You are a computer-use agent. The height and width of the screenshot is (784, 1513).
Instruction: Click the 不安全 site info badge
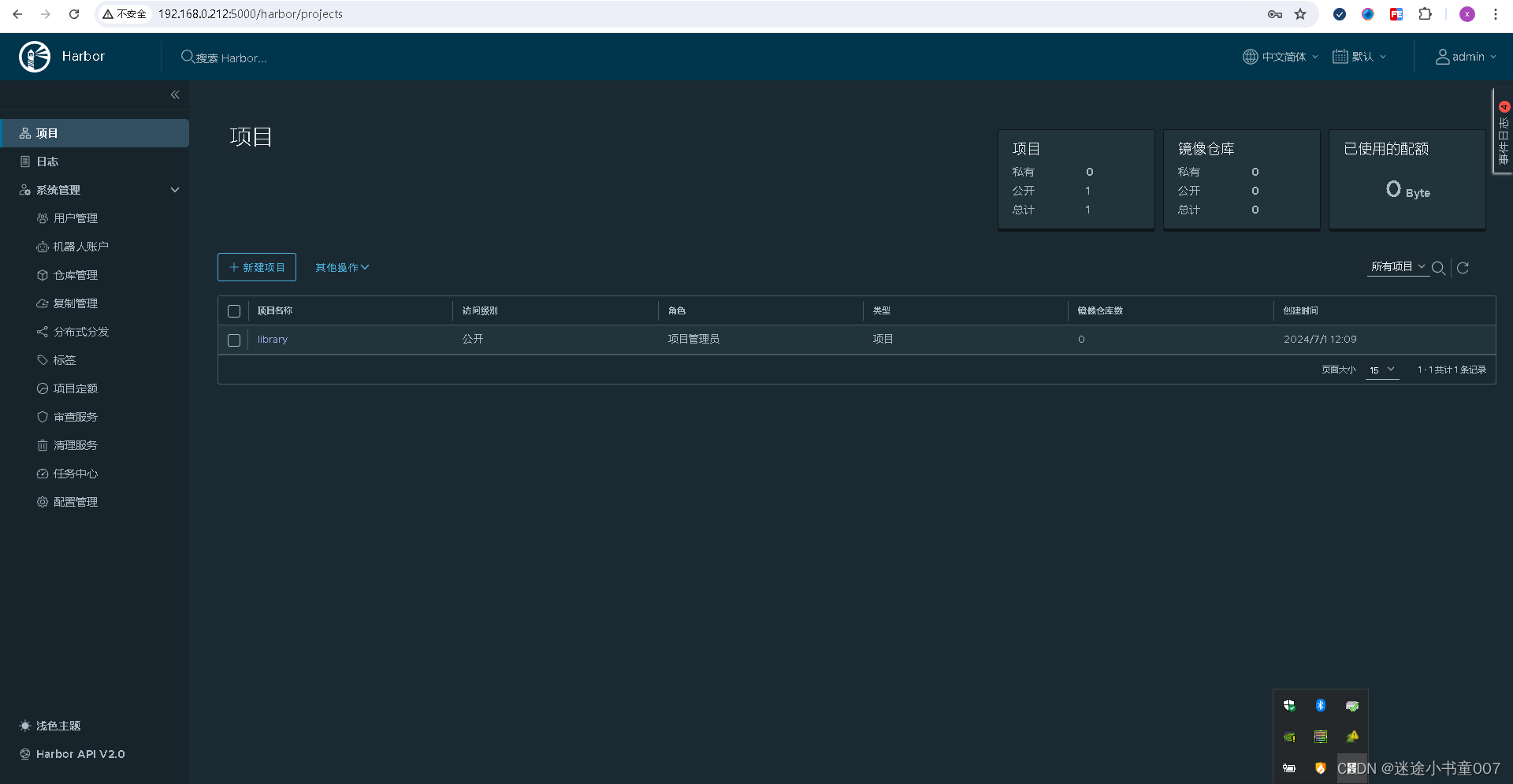click(x=125, y=14)
